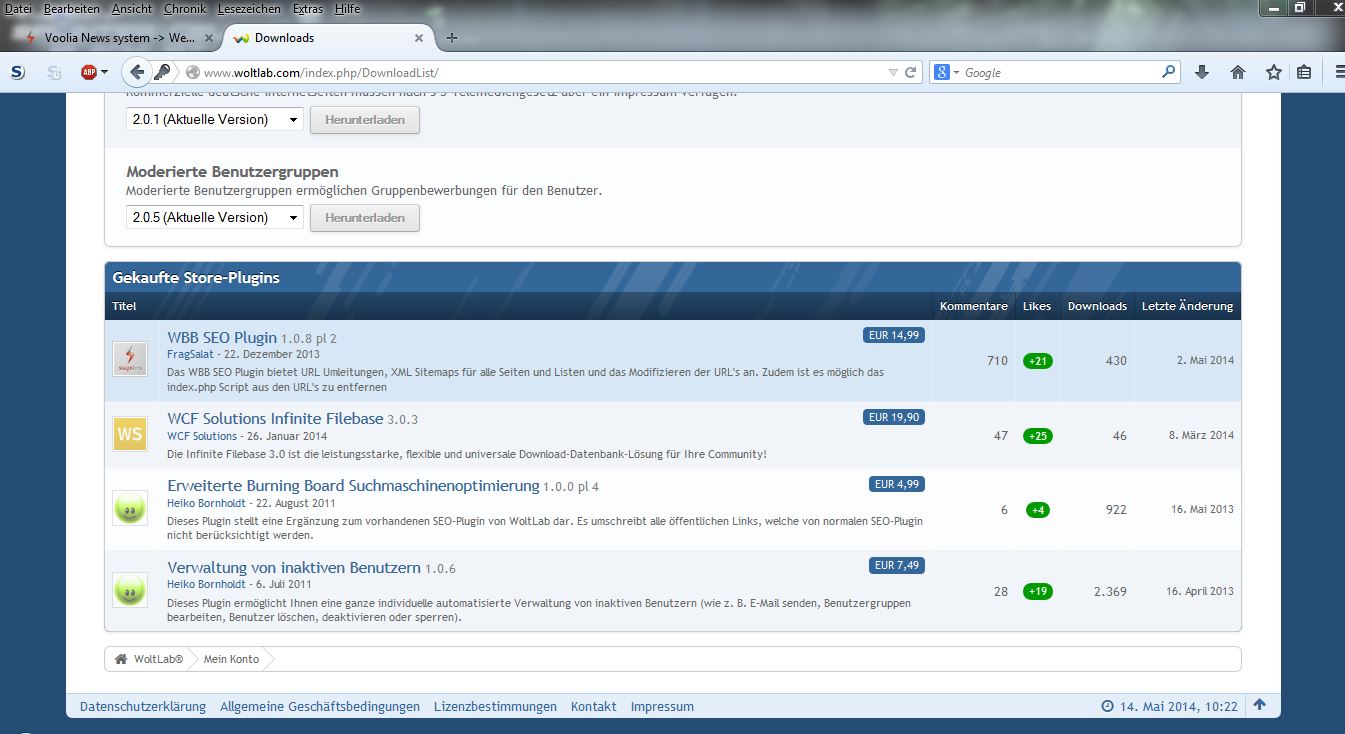Expand the 2.0.5 (Aktuelle Version) dropdown

click(214, 218)
